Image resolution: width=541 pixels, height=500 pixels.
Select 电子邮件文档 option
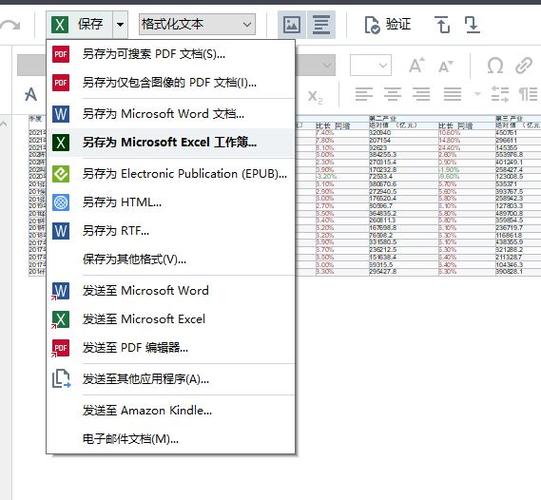[x=171, y=439]
